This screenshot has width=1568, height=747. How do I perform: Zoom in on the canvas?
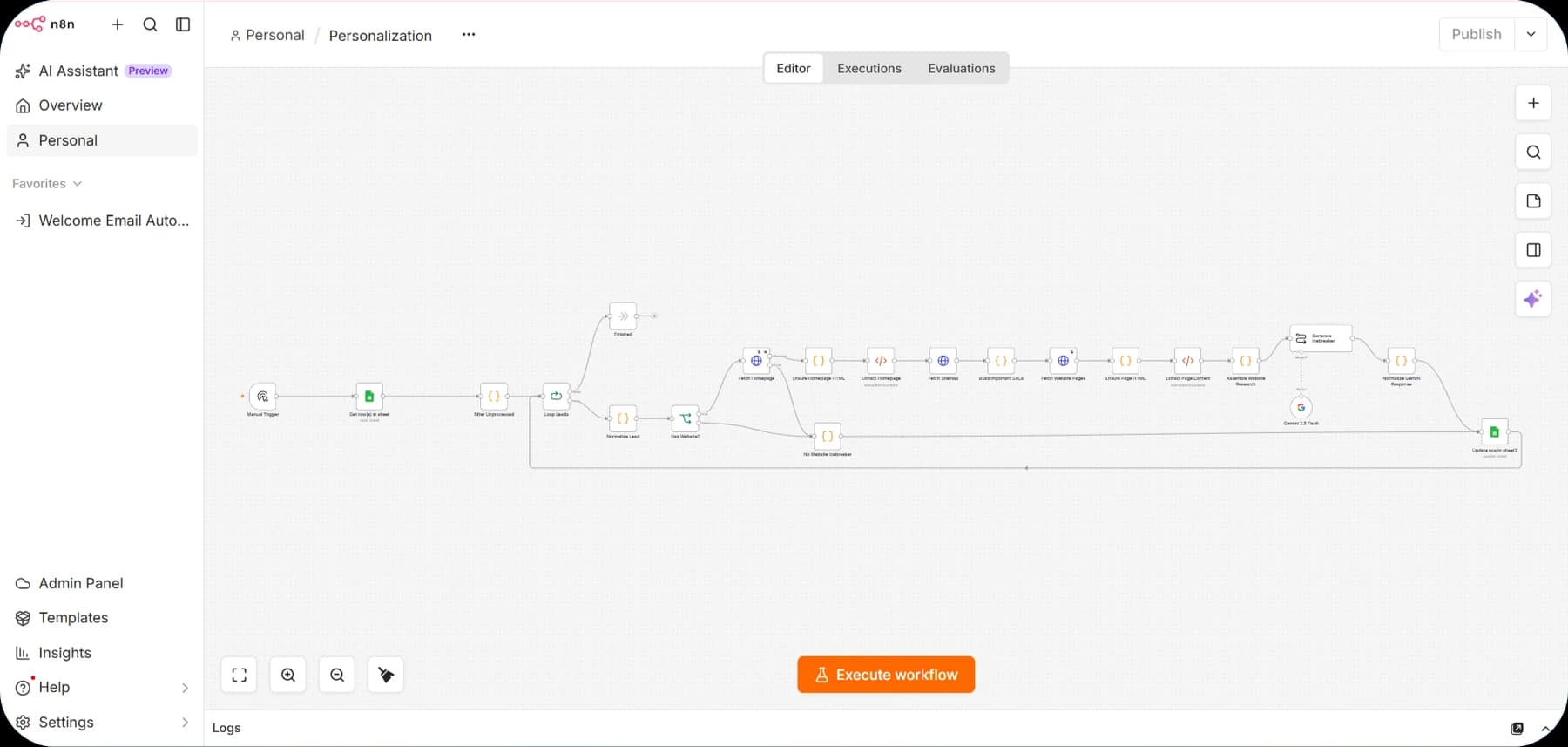pos(288,675)
